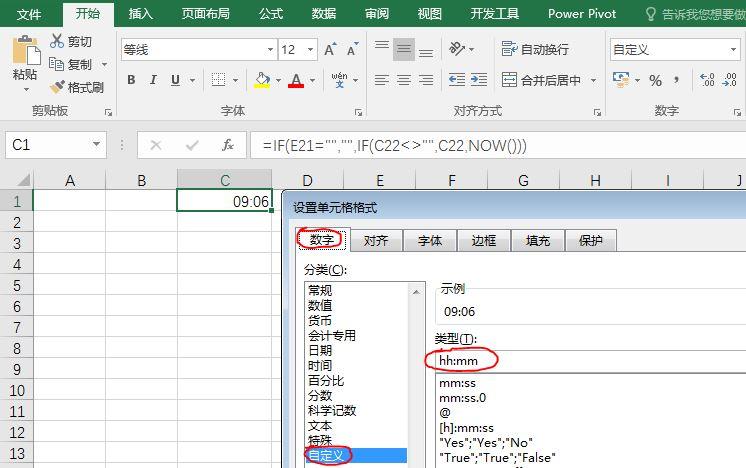The width and height of the screenshot is (746, 468).
Task: Click the borders icon
Action: pyautogui.click(x=218, y=80)
